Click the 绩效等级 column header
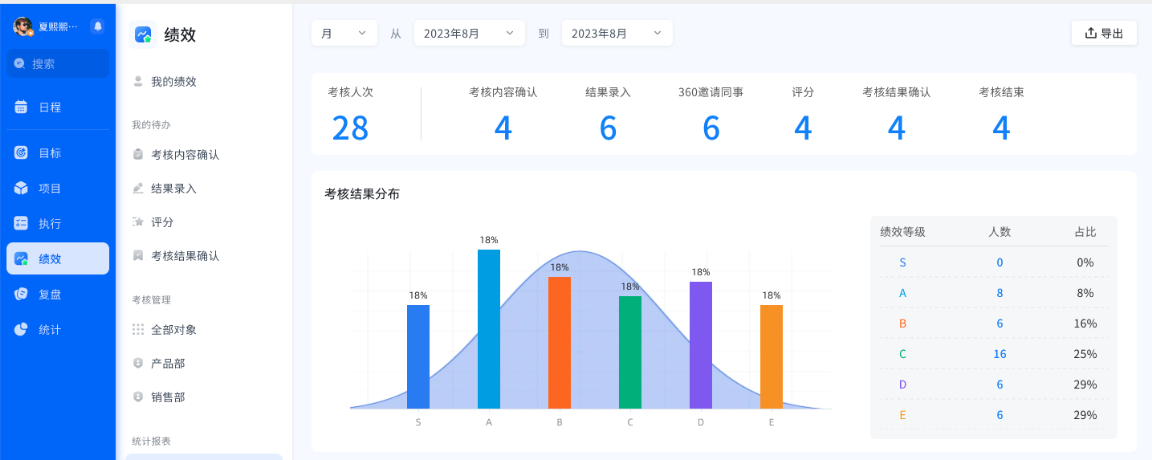Screen dimensions: 1152x460 point(902,231)
